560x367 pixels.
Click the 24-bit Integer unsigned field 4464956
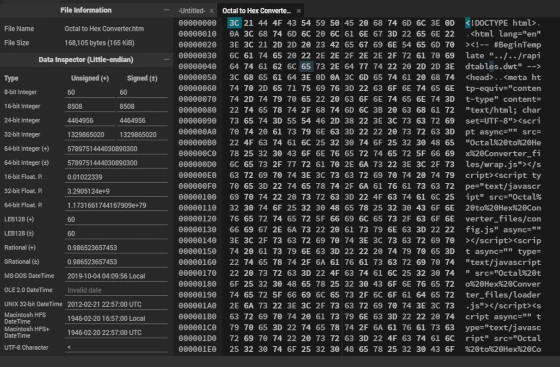coord(90,121)
